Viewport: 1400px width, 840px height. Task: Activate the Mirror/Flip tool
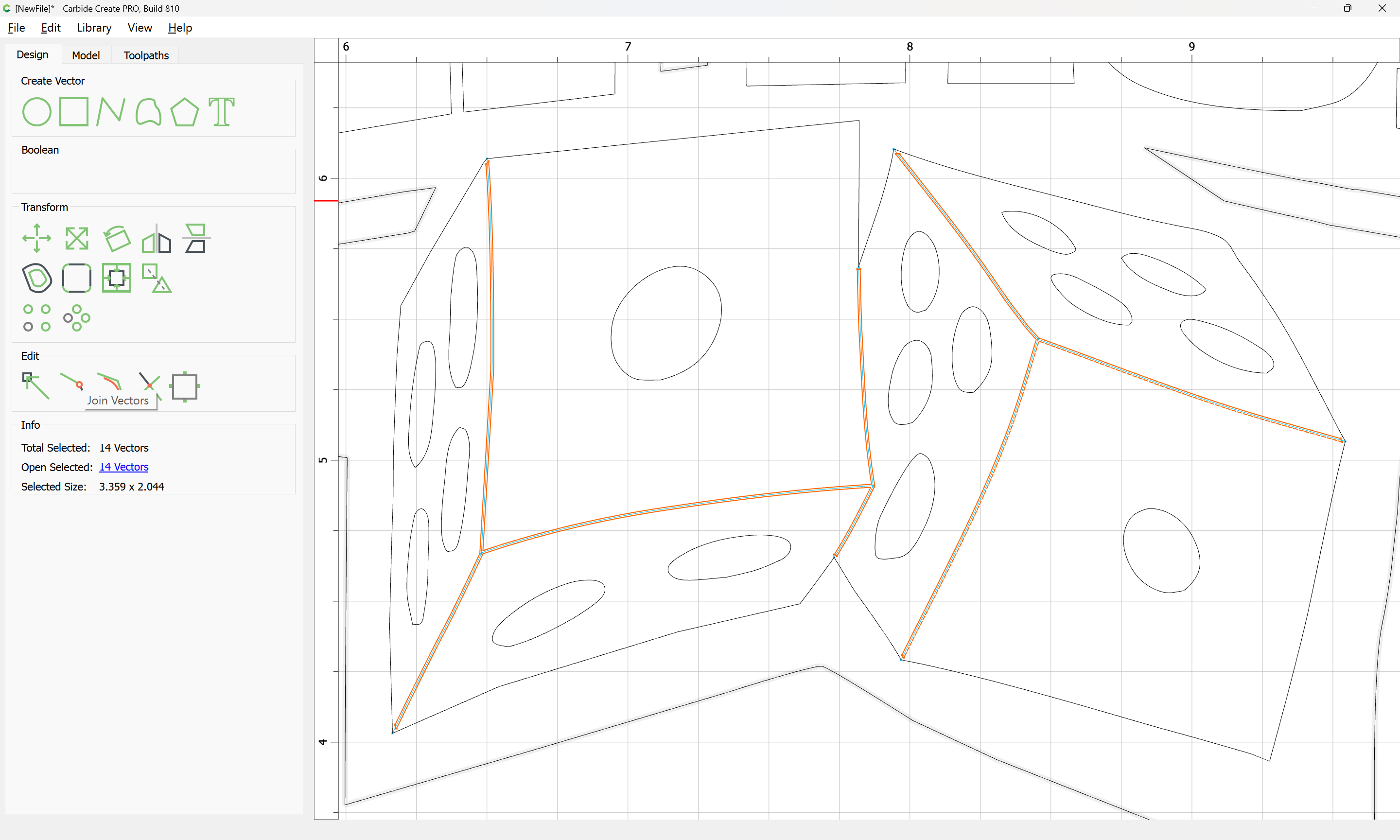coord(157,238)
